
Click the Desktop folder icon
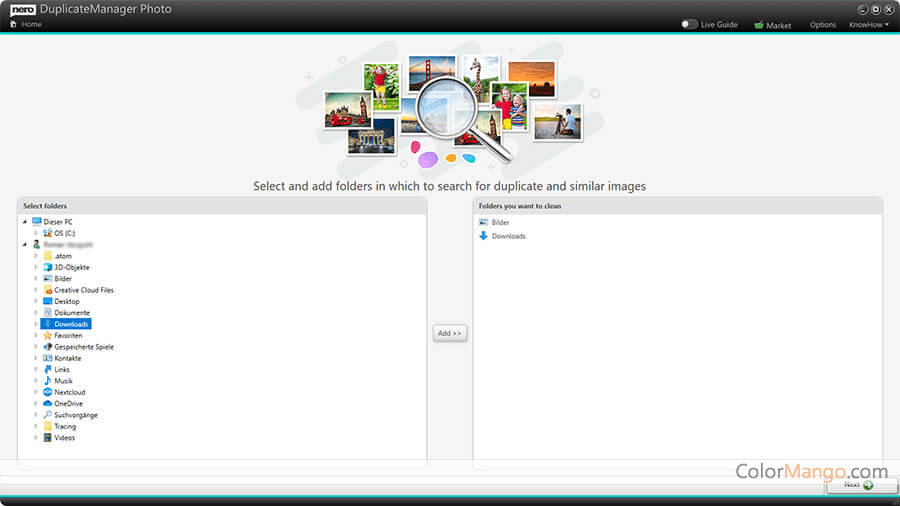(x=48, y=301)
